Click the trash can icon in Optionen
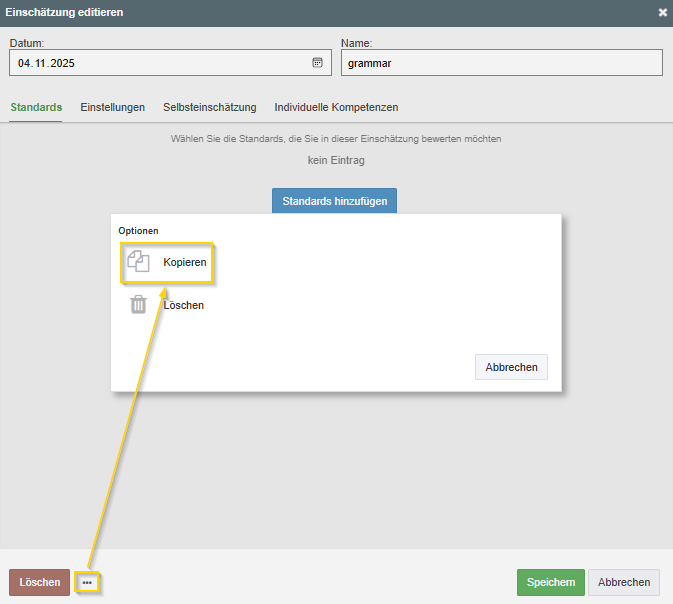The image size is (673, 604). pyautogui.click(x=138, y=305)
